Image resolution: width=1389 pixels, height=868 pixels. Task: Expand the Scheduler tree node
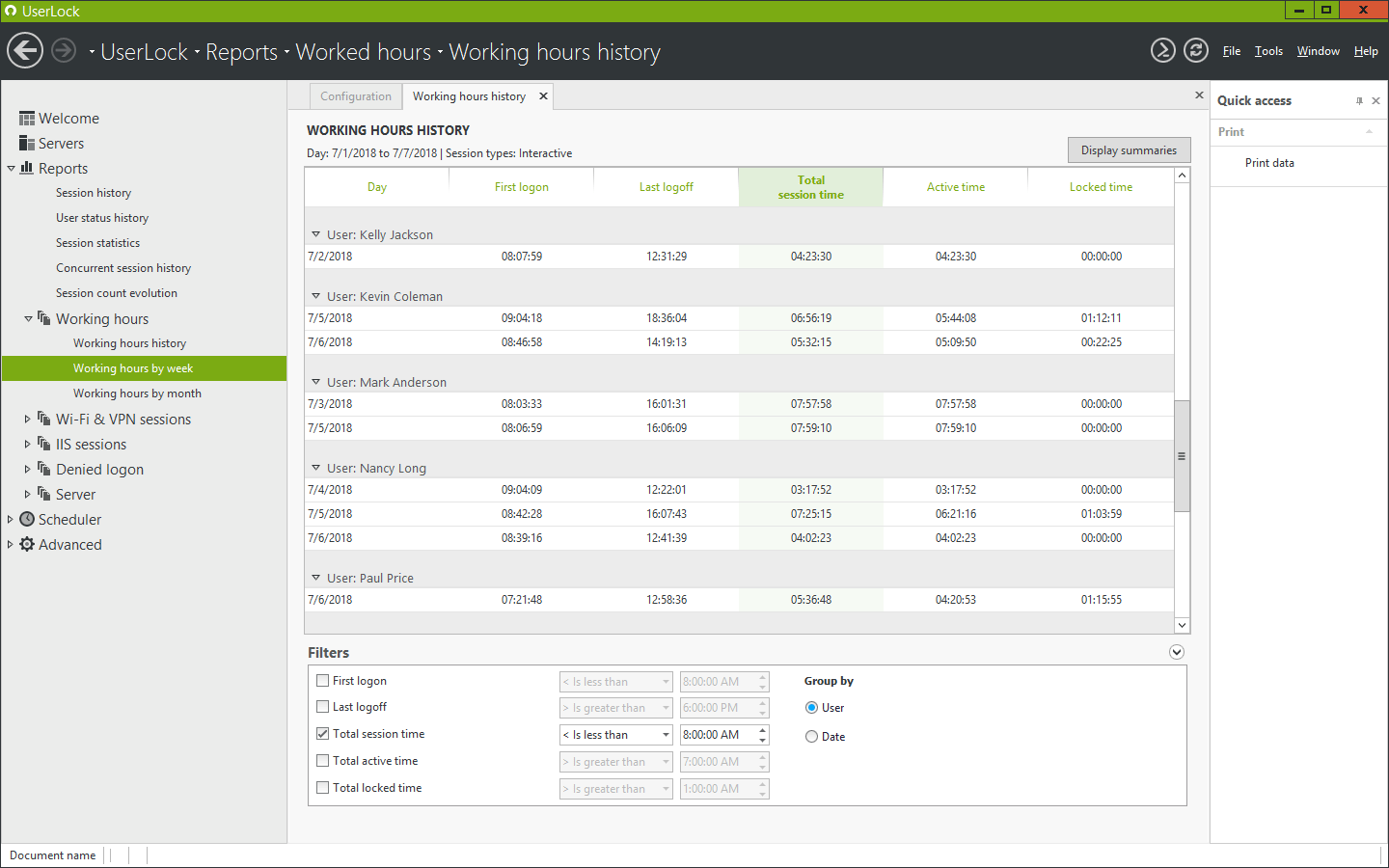click(x=11, y=519)
